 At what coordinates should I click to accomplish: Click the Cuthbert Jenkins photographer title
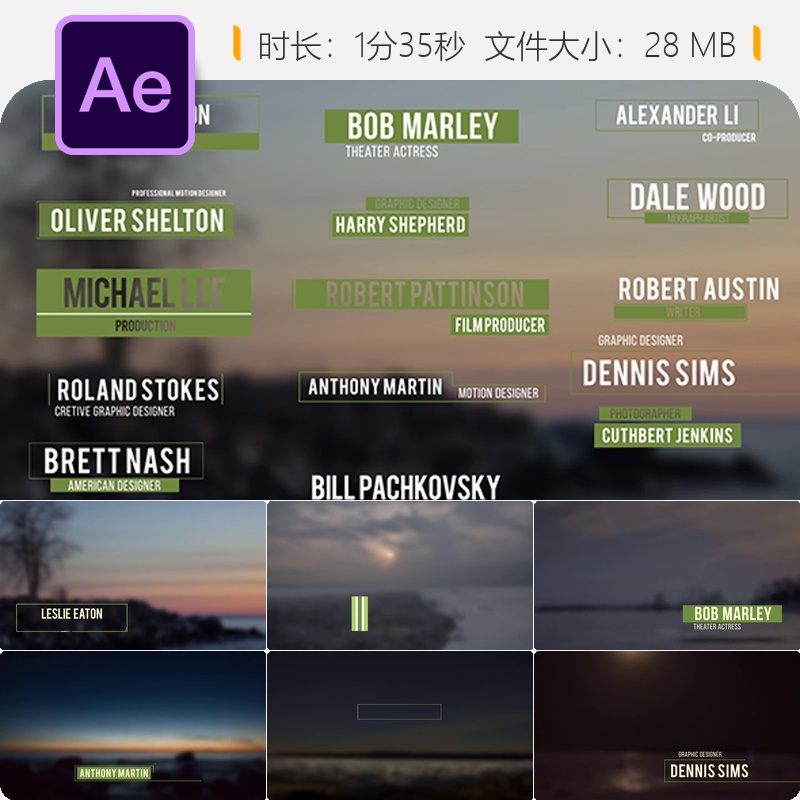point(667,428)
